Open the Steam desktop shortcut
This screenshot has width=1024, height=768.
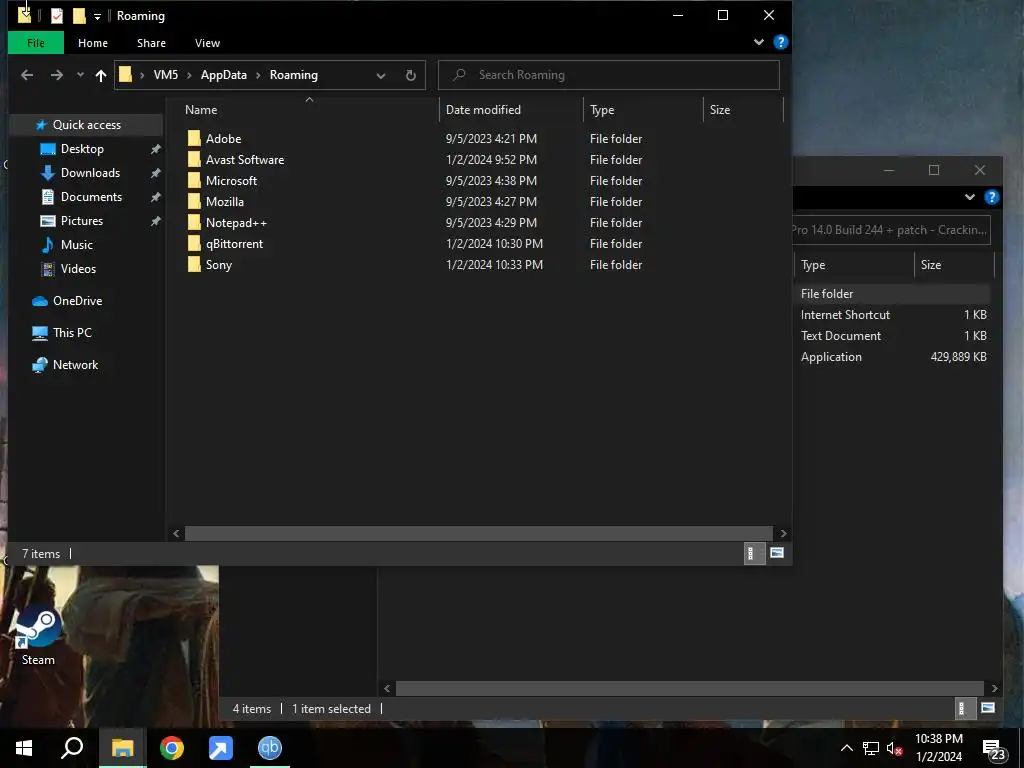[x=38, y=637]
